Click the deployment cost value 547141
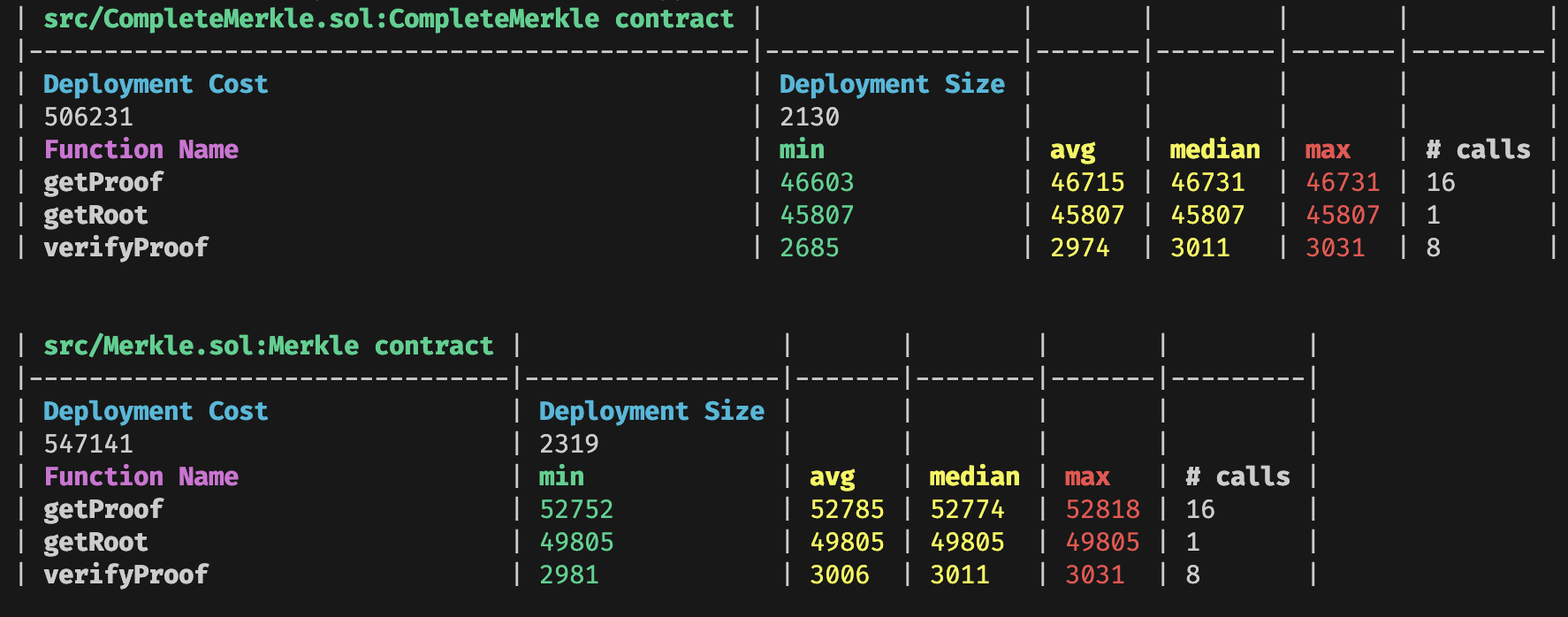Image resolution: width=1568 pixels, height=617 pixels. pyautogui.click(x=88, y=444)
